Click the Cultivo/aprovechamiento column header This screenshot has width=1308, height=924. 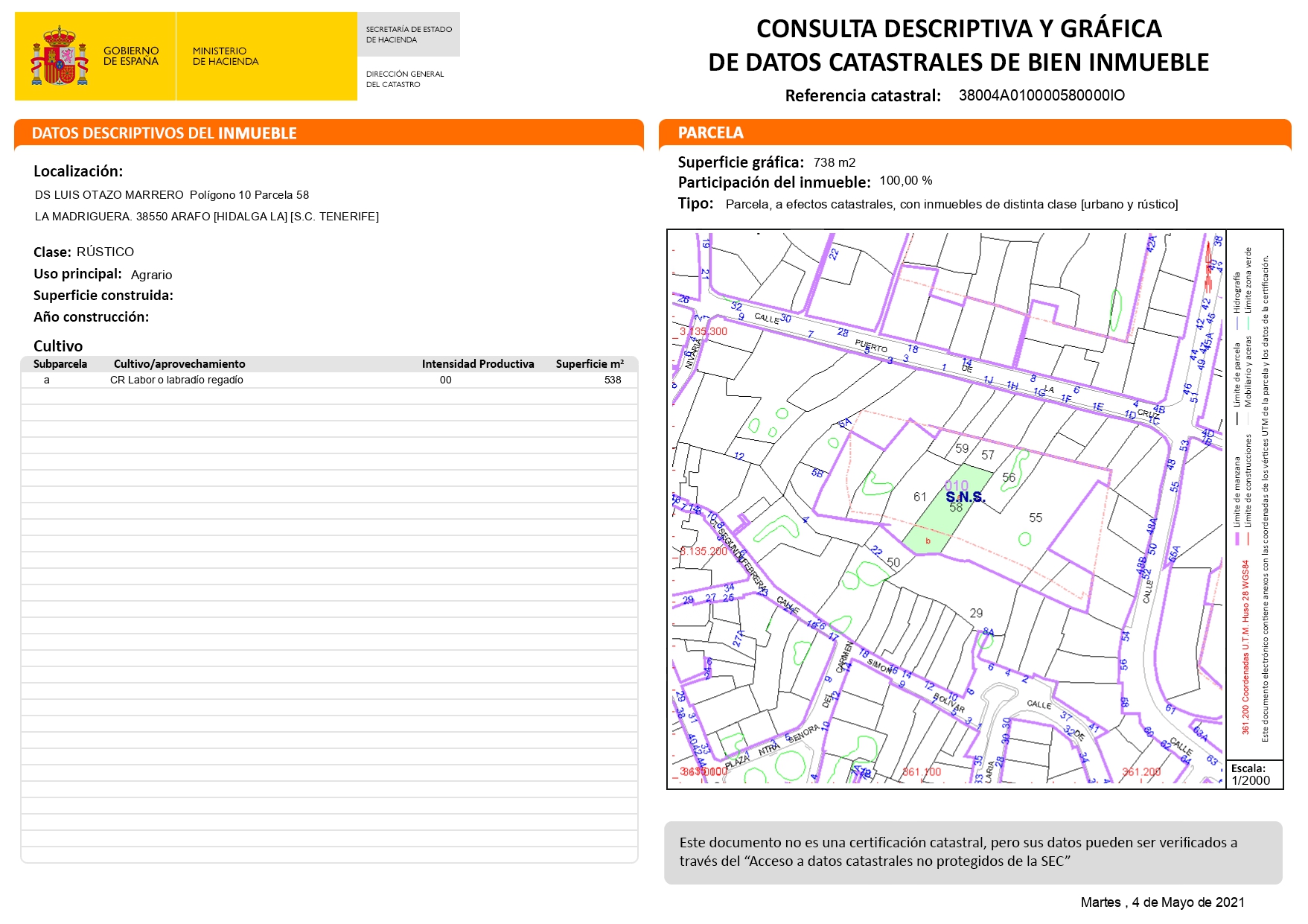[x=179, y=364]
